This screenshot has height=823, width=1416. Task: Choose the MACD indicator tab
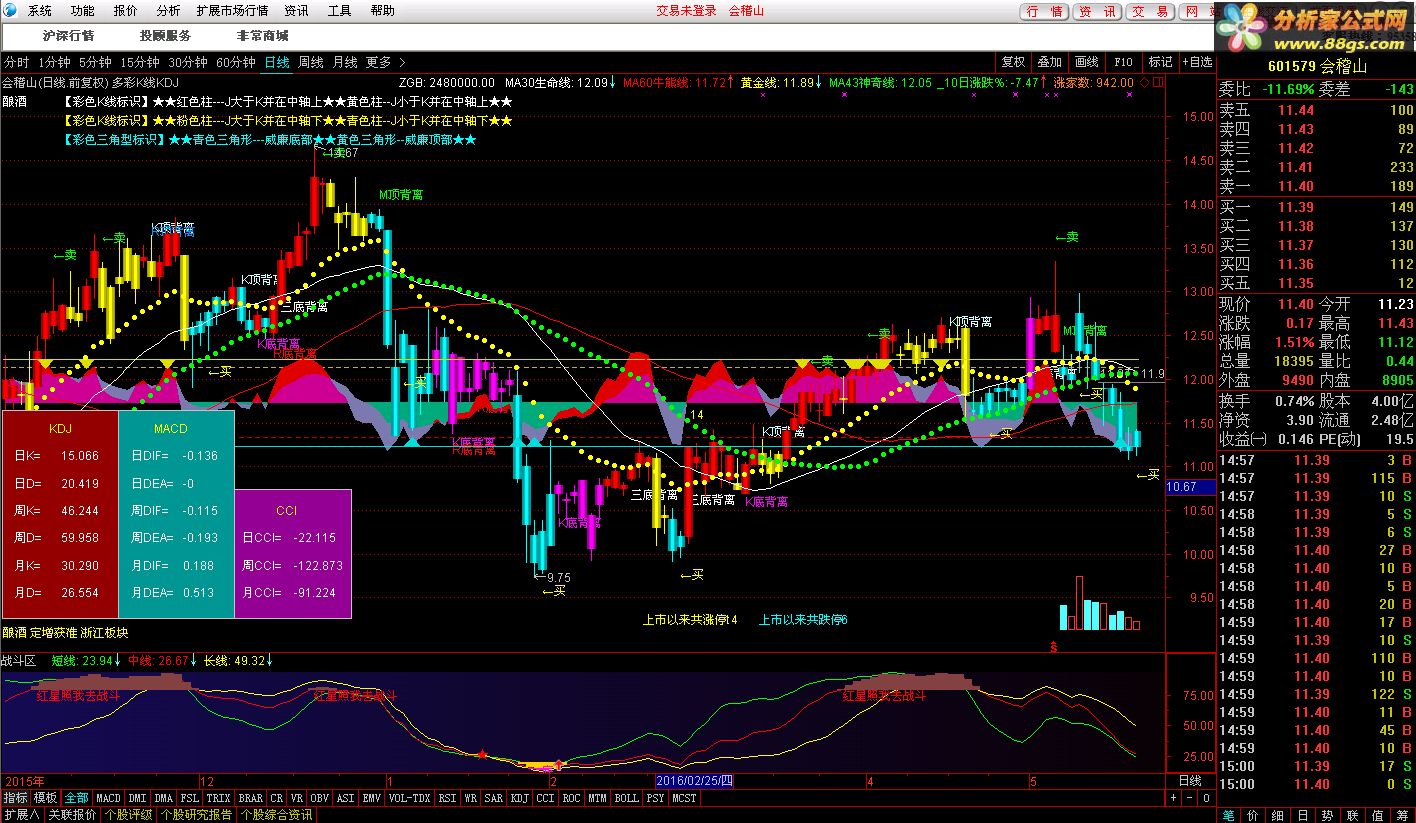click(x=108, y=798)
